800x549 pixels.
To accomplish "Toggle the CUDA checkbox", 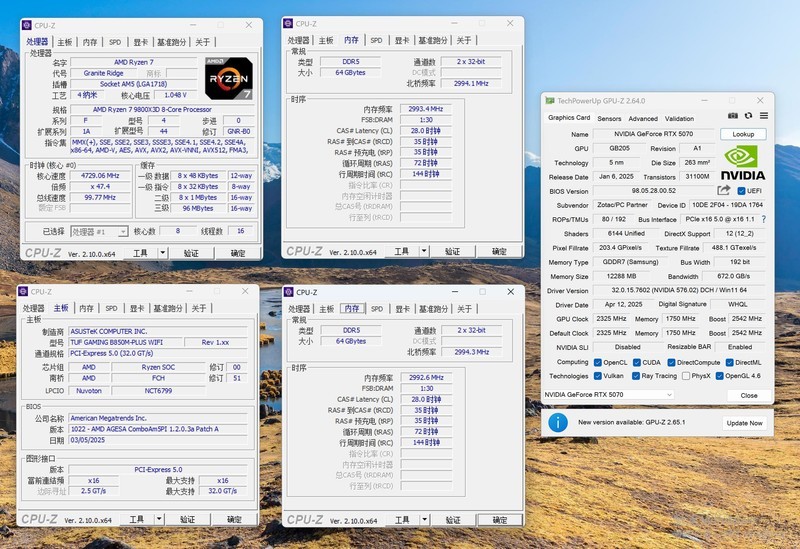I will [637, 362].
